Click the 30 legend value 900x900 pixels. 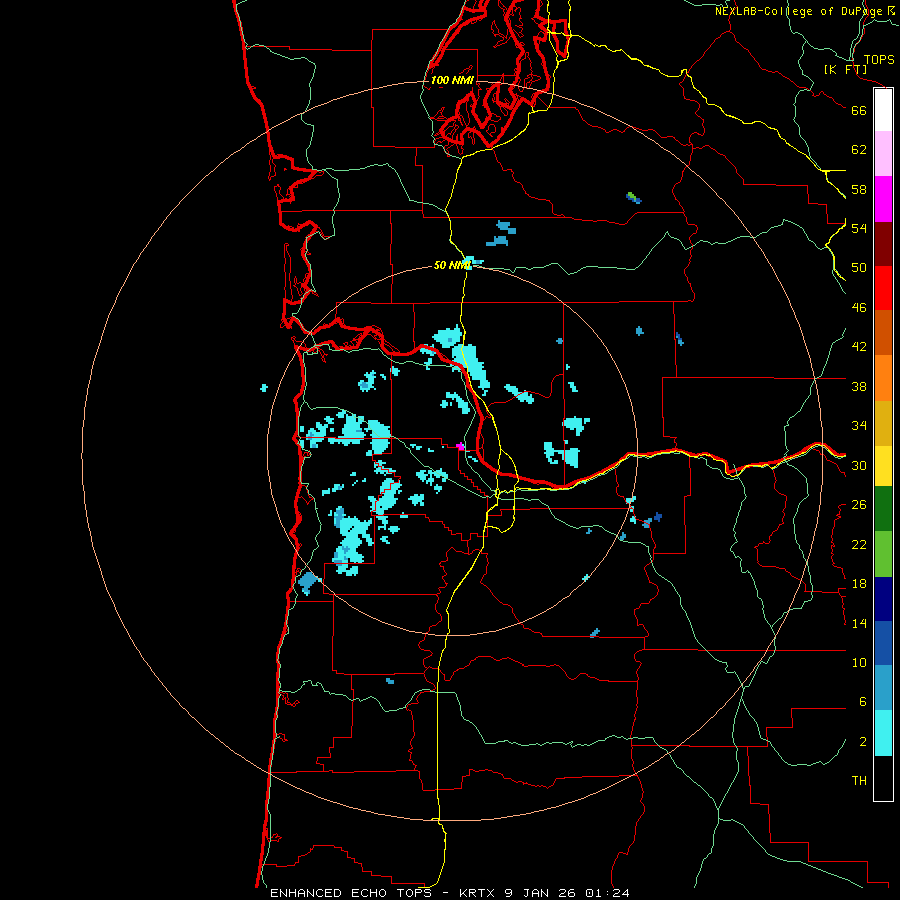pos(859,465)
